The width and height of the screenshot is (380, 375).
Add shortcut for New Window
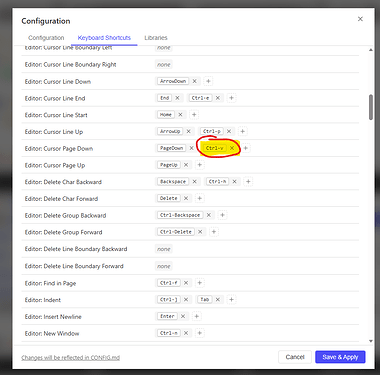(x=200, y=333)
